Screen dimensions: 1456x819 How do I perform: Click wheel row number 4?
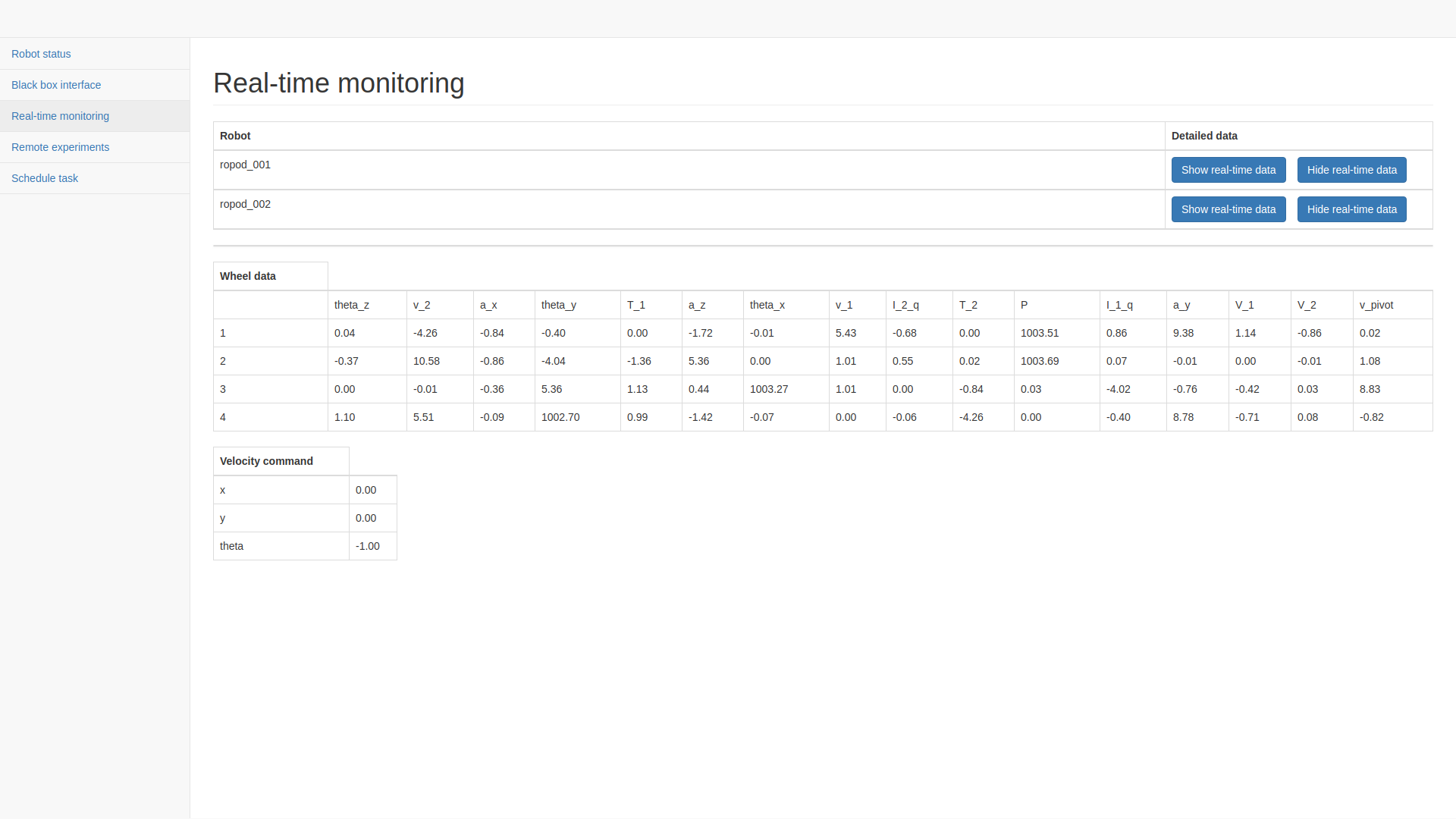(x=223, y=417)
